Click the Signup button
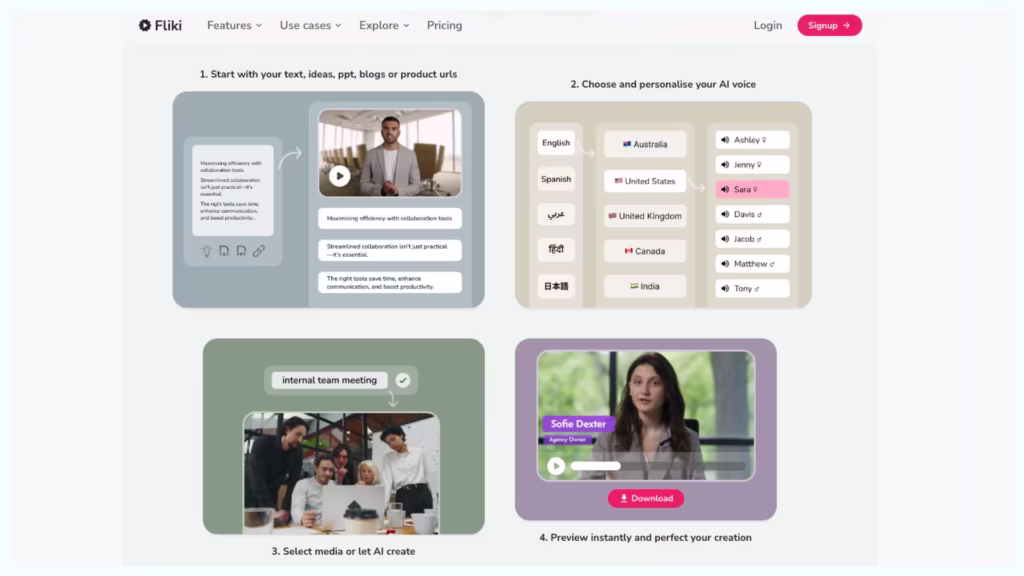The image size is (1024, 576). [x=829, y=25]
